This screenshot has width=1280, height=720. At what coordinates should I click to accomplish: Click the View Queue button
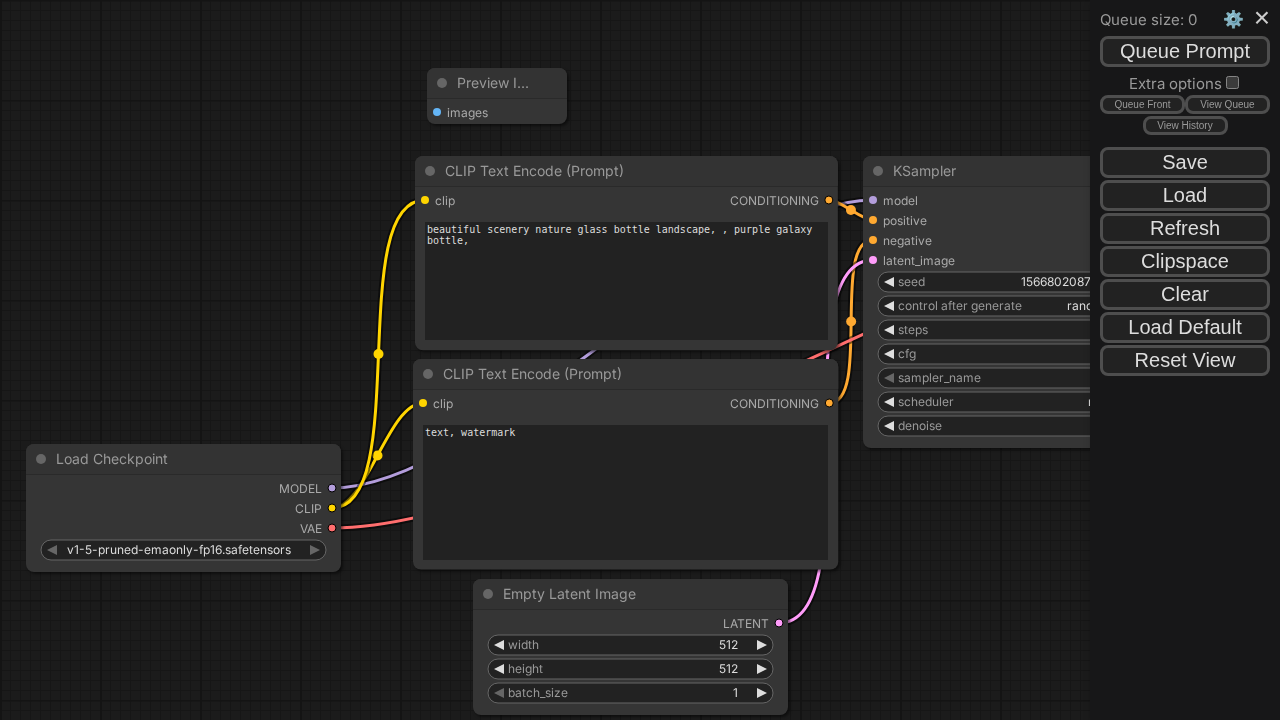[1227, 104]
